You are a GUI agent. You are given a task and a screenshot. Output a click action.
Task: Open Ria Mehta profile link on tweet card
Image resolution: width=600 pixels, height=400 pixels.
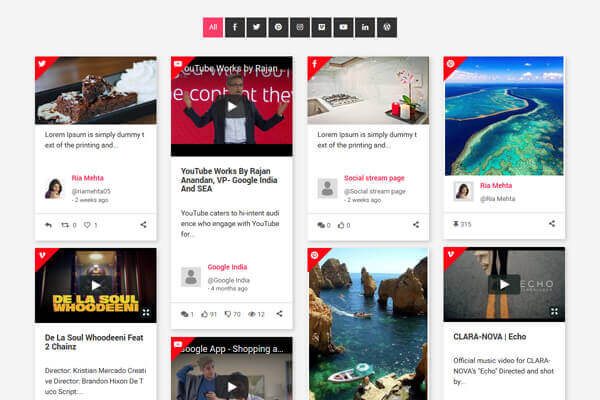click(x=88, y=178)
